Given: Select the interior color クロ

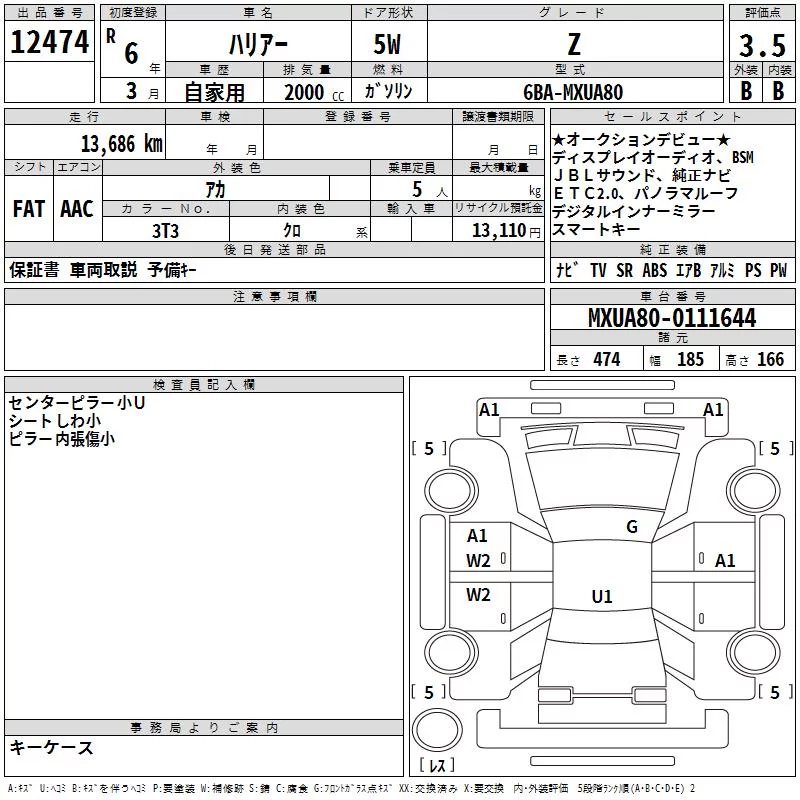Looking at the screenshot, I should [292, 230].
